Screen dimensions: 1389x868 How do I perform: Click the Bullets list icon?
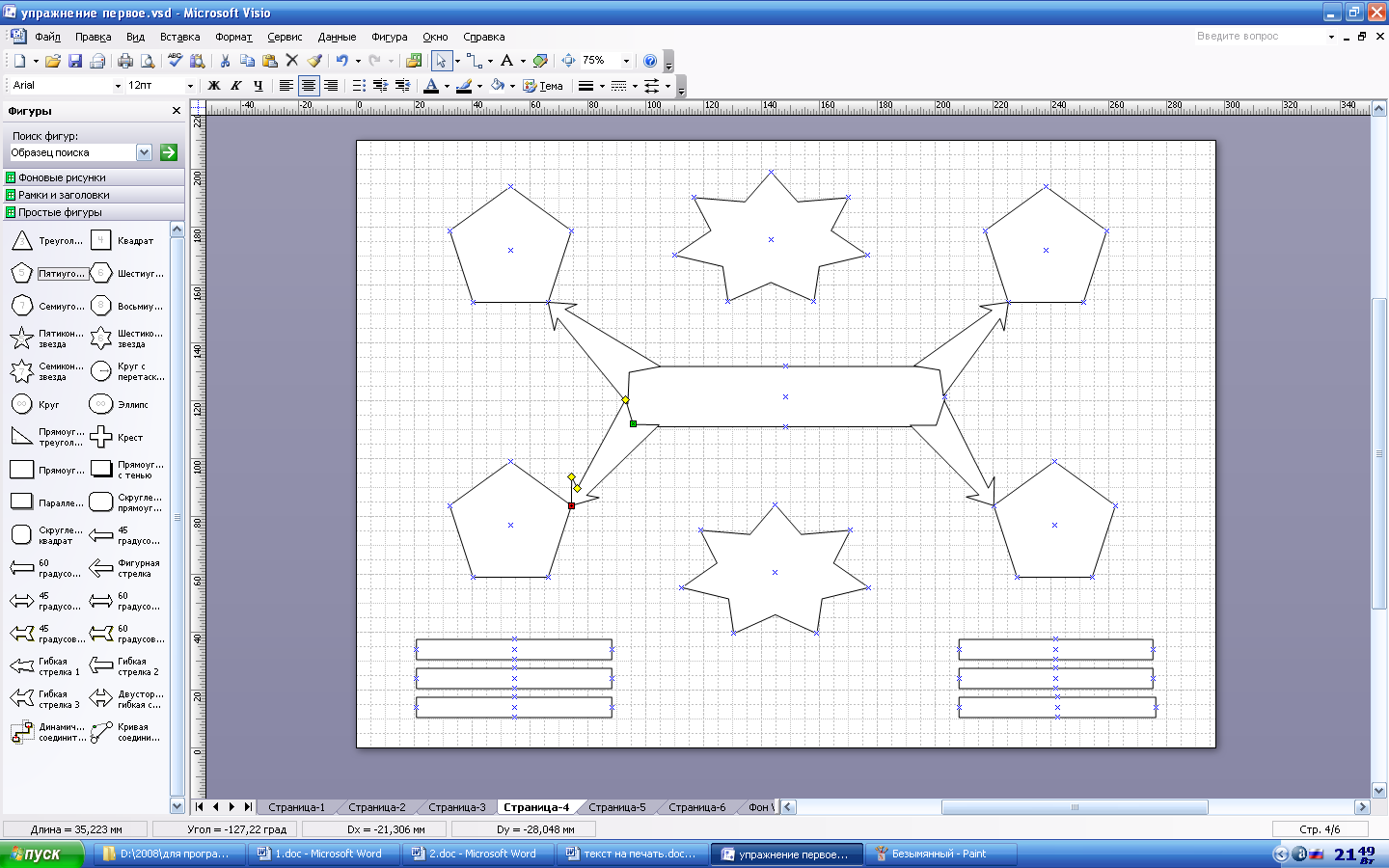point(359,86)
